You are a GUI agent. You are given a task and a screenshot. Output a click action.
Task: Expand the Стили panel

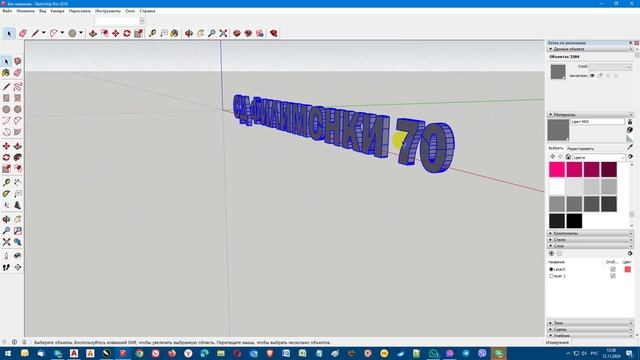(590, 240)
